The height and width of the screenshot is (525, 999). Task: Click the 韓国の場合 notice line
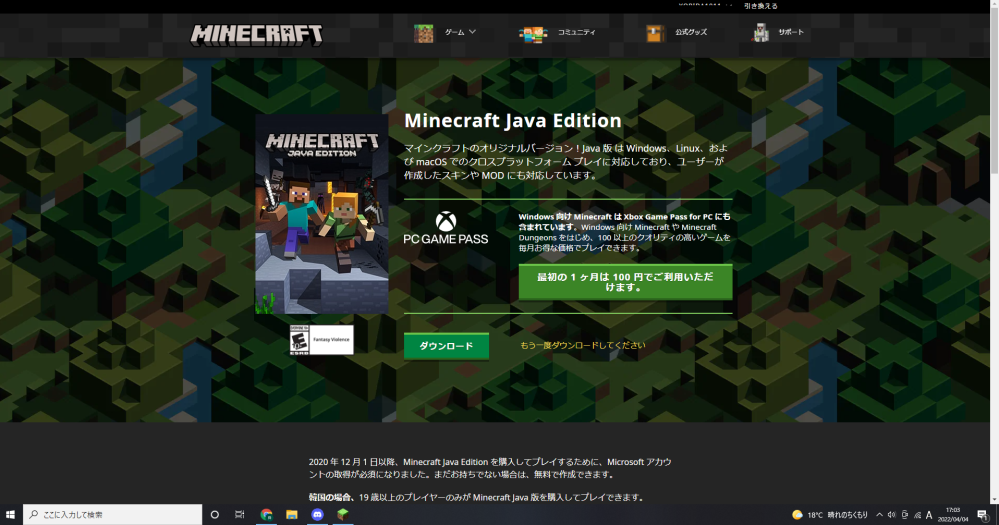click(x=478, y=497)
